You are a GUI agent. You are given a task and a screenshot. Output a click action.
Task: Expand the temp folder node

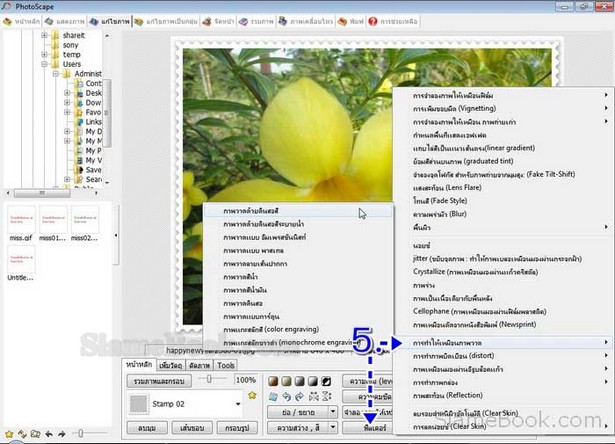tap(44, 55)
